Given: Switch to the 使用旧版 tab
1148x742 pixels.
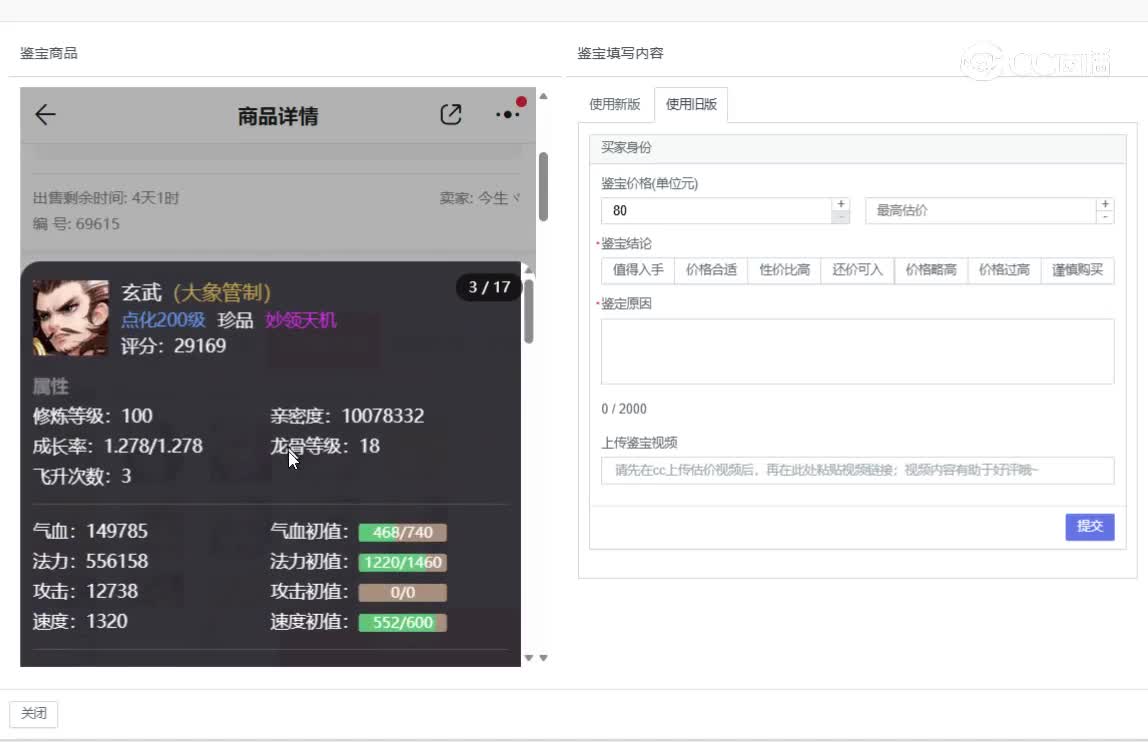Looking at the screenshot, I should click(x=691, y=104).
